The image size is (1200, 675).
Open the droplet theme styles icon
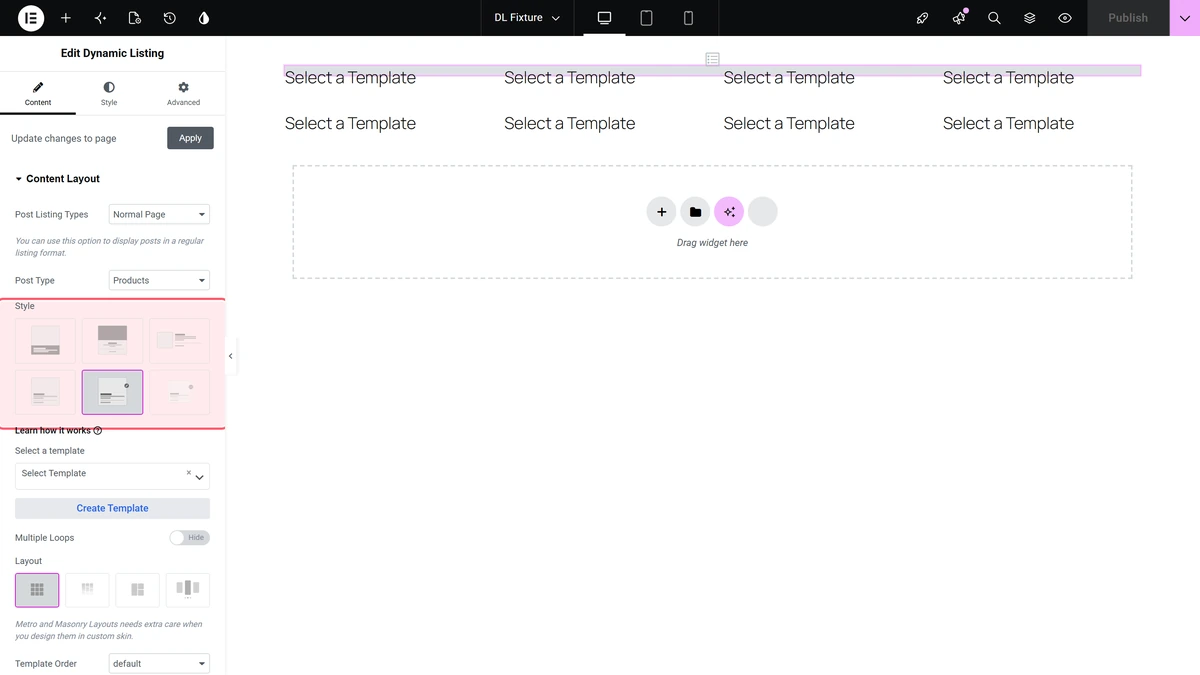pyautogui.click(x=204, y=18)
